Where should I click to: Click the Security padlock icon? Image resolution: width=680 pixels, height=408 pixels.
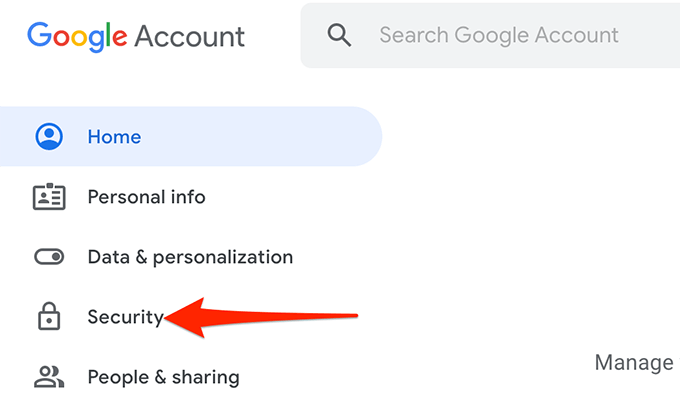[x=48, y=317]
